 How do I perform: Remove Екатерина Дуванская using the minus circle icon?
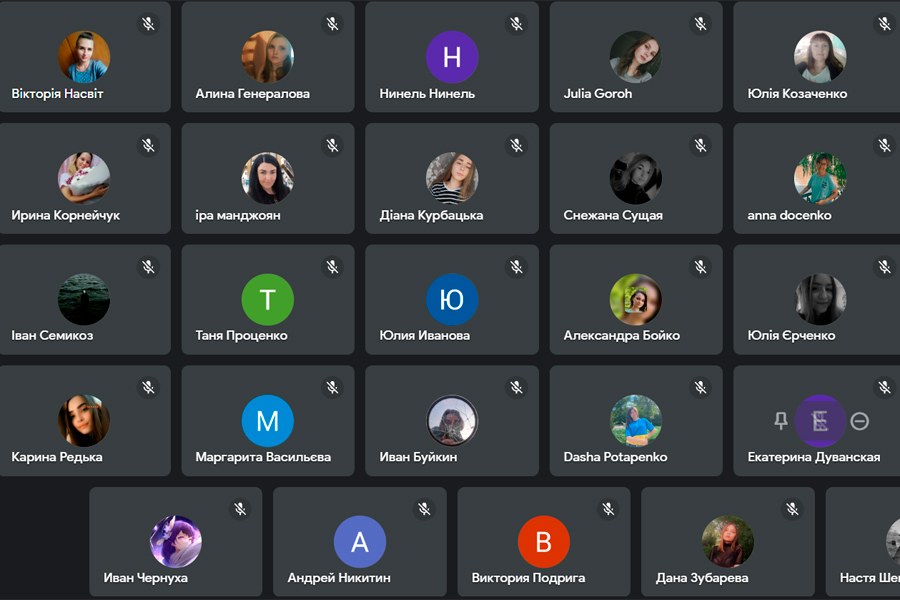(x=859, y=421)
